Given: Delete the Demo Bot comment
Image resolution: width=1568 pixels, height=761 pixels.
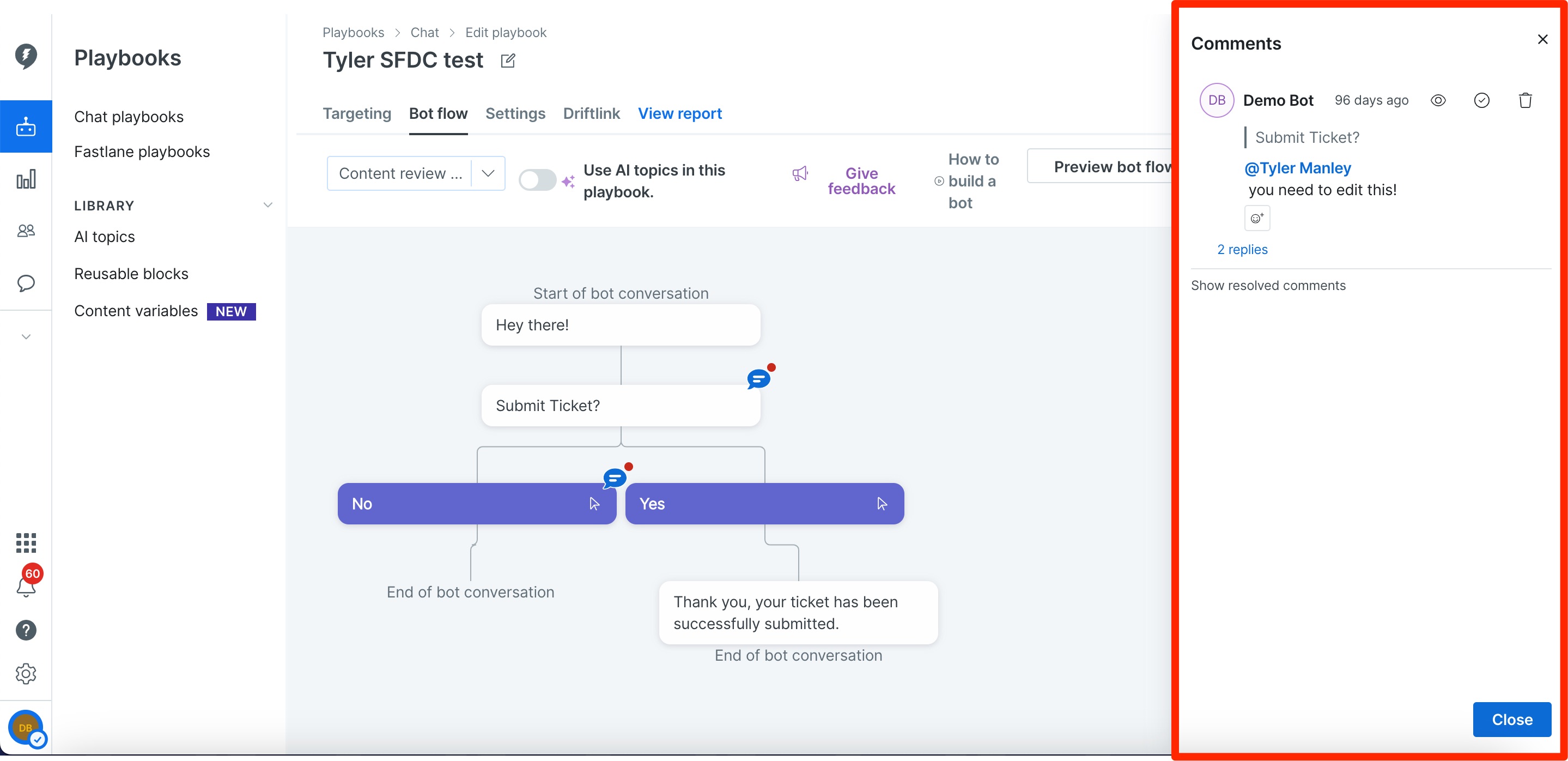Looking at the screenshot, I should click(1525, 100).
